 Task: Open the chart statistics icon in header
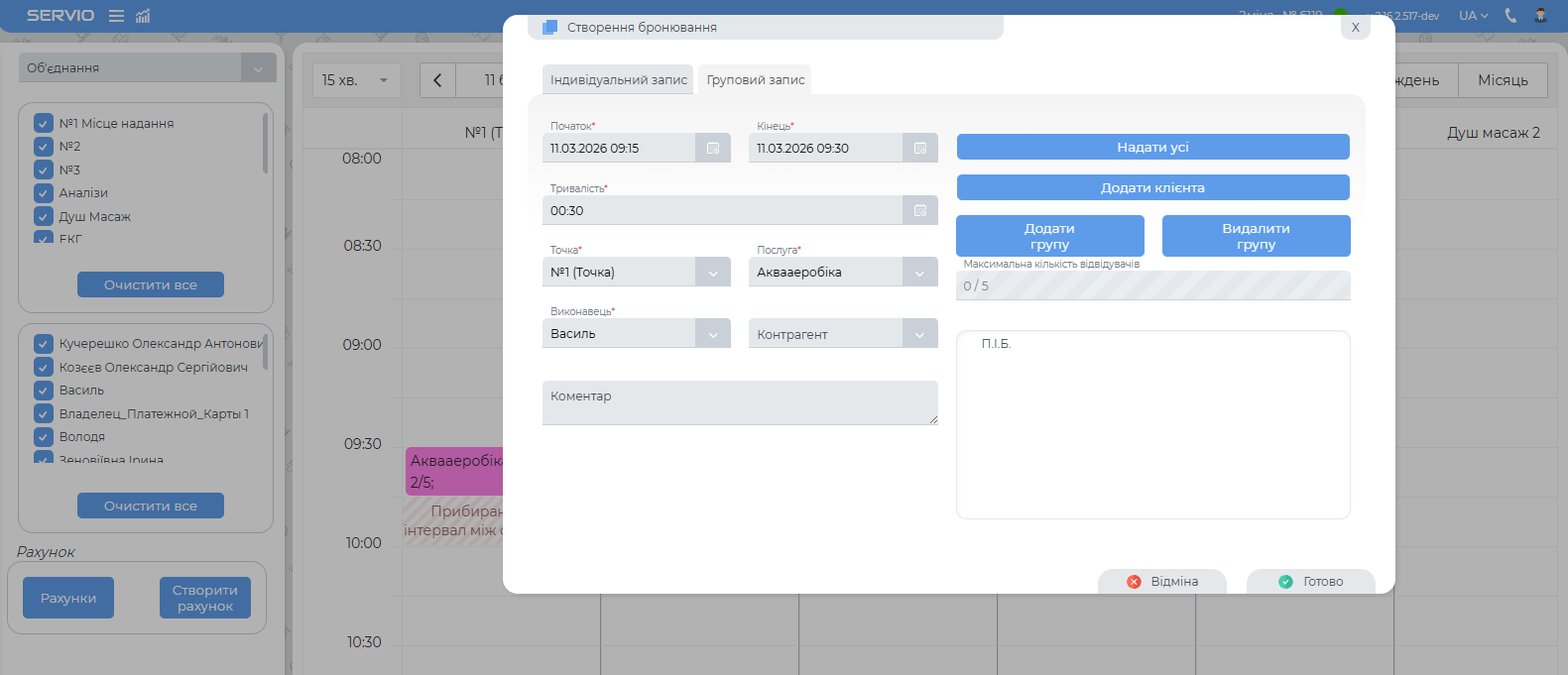[x=143, y=16]
